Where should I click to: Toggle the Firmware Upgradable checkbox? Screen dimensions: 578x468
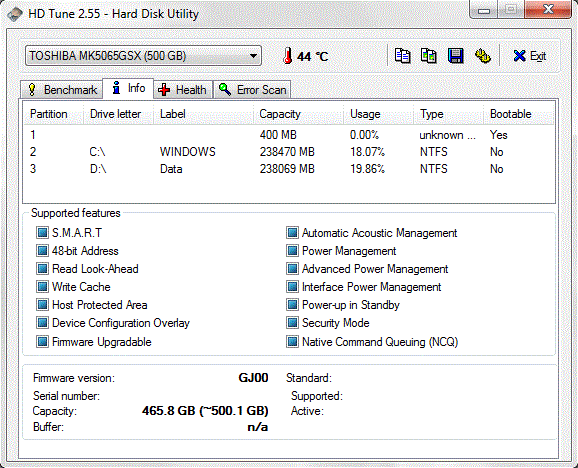(x=42, y=342)
